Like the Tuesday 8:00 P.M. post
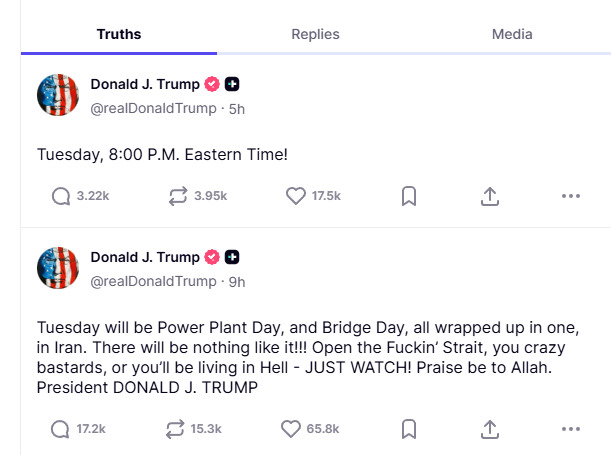Screen dimensions: 611x455 pos(296,196)
